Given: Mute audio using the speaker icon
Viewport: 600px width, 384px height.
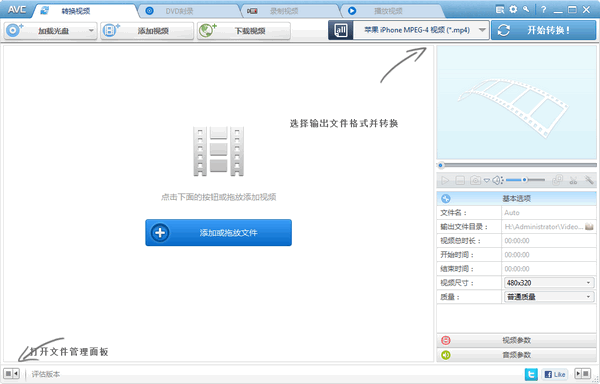Looking at the screenshot, I should 497,180.
